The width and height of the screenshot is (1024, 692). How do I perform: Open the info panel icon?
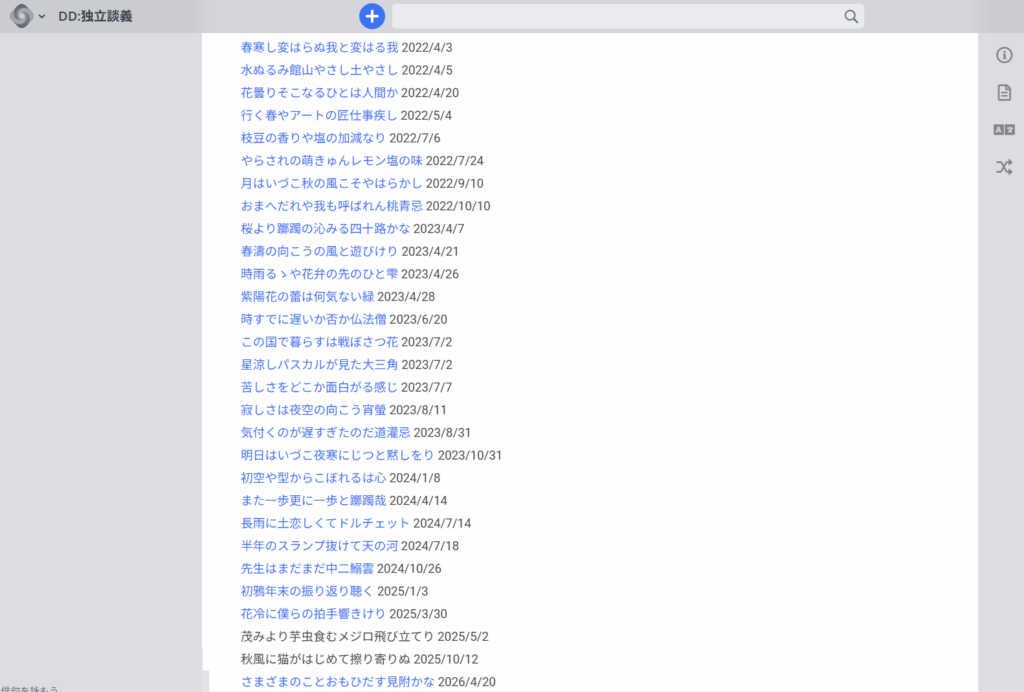pos(1004,55)
